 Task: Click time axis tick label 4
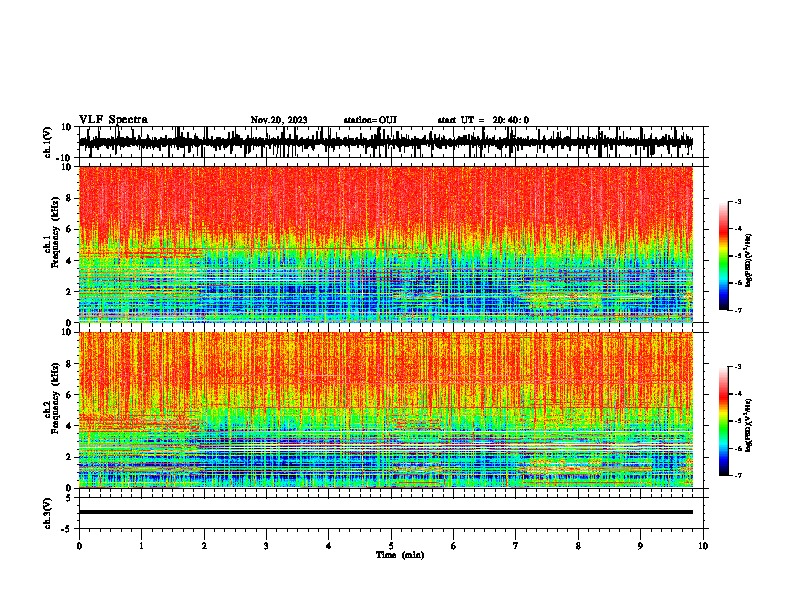click(x=328, y=546)
